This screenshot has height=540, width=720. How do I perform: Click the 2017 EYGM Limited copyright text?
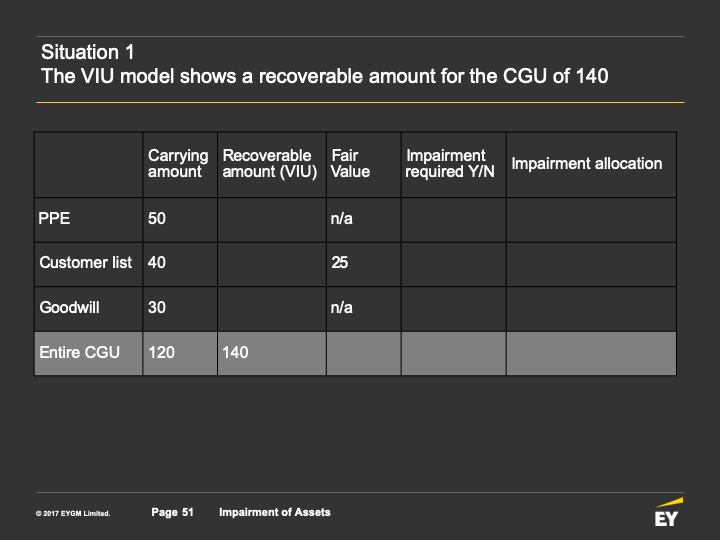73,513
